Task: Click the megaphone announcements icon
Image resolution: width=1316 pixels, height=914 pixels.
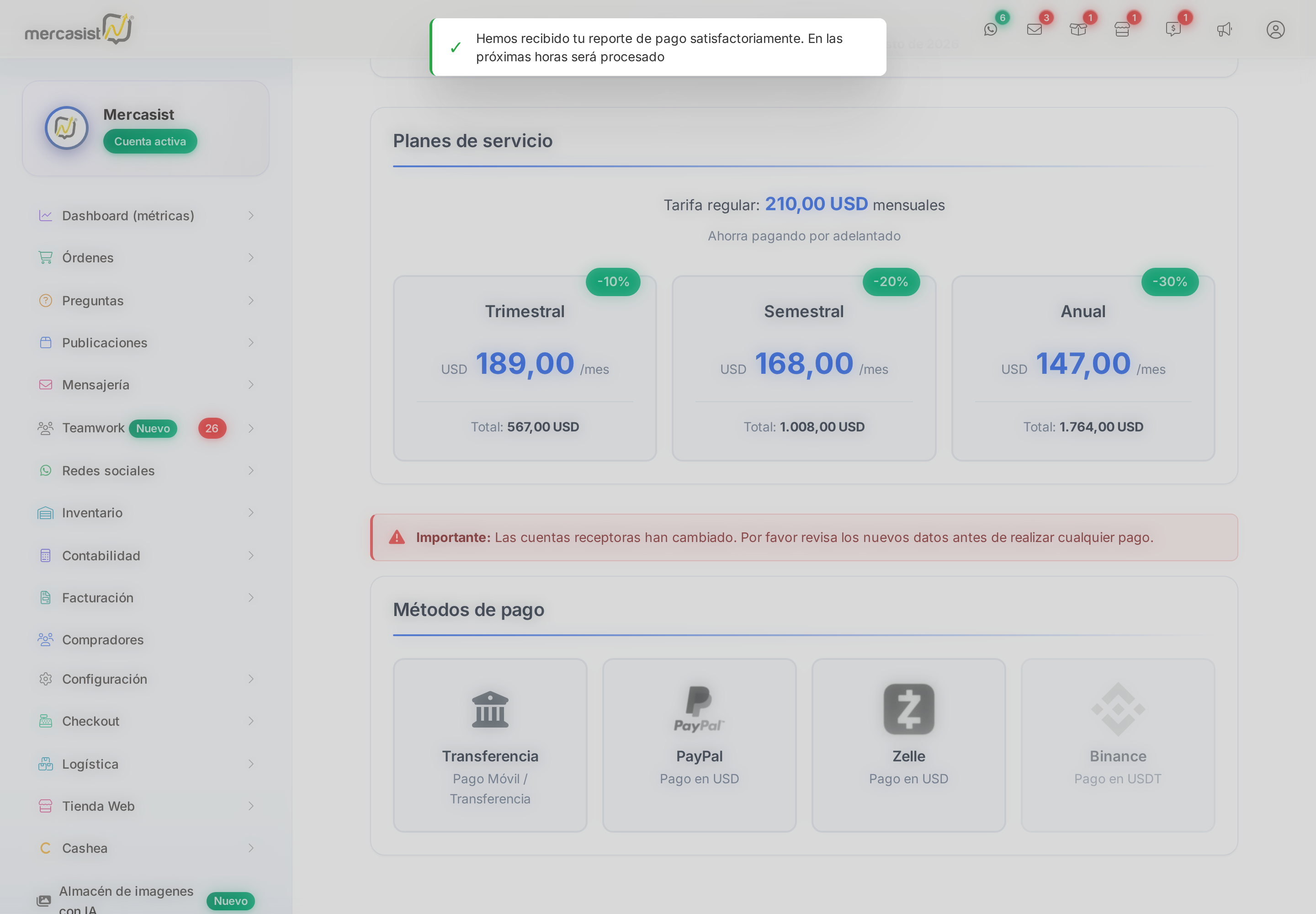Action: click(x=1224, y=29)
